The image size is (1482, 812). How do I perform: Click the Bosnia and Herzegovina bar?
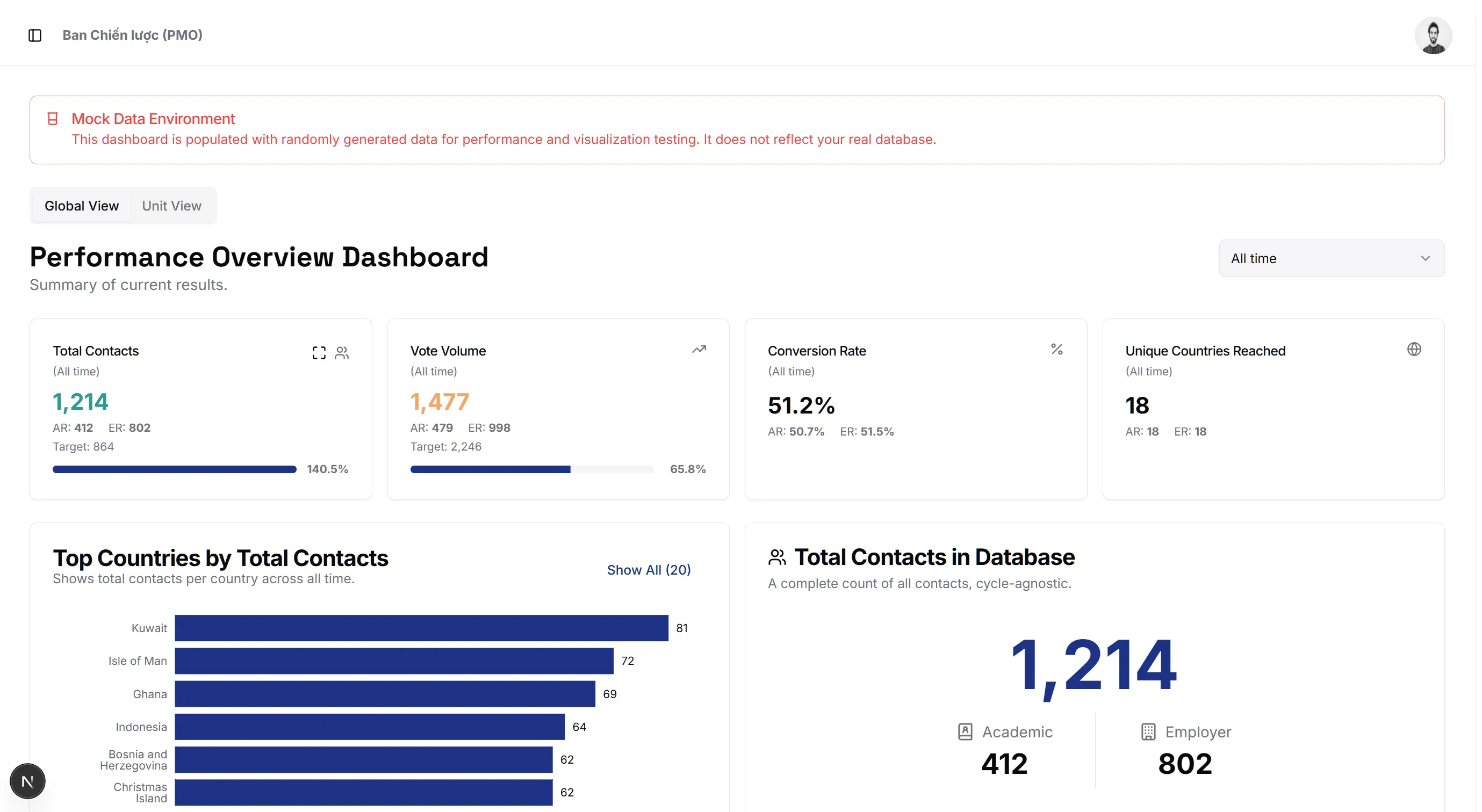click(364, 760)
